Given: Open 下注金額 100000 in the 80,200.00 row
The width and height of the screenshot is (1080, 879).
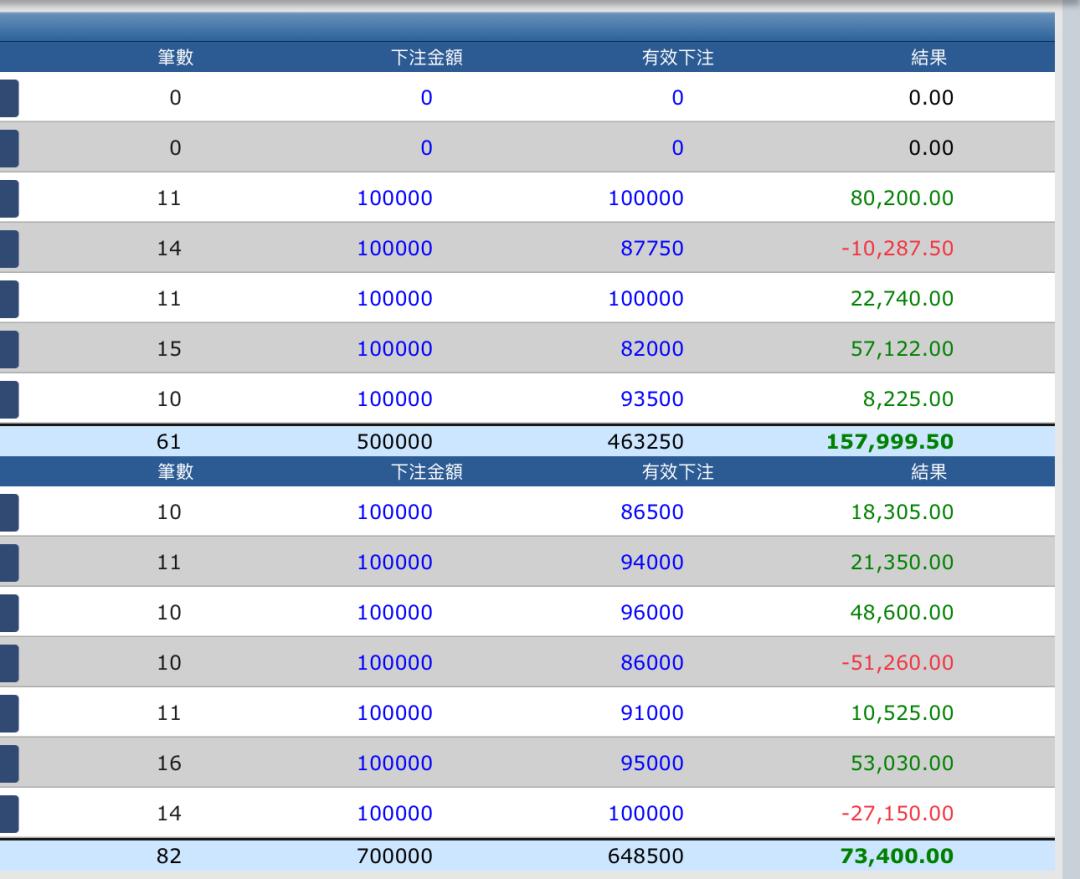Looking at the screenshot, I should pyautogui.click(x=395, y=198).
